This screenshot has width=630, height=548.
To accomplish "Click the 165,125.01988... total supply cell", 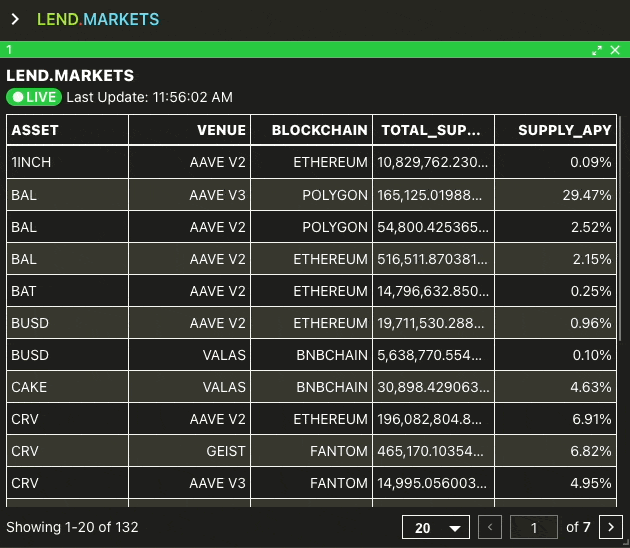I will [x=434, y=195].
